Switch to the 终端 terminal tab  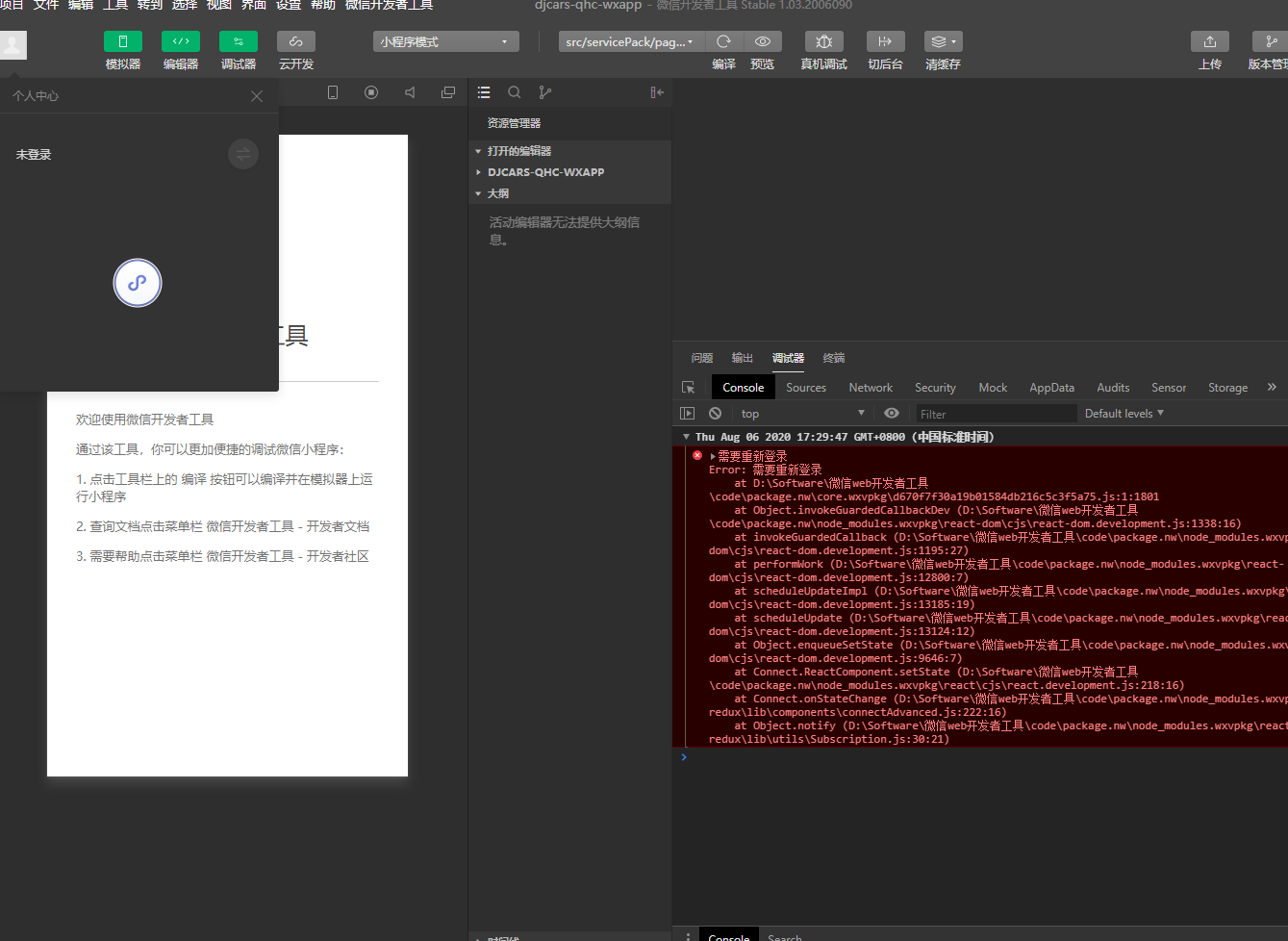pos(834,358)
